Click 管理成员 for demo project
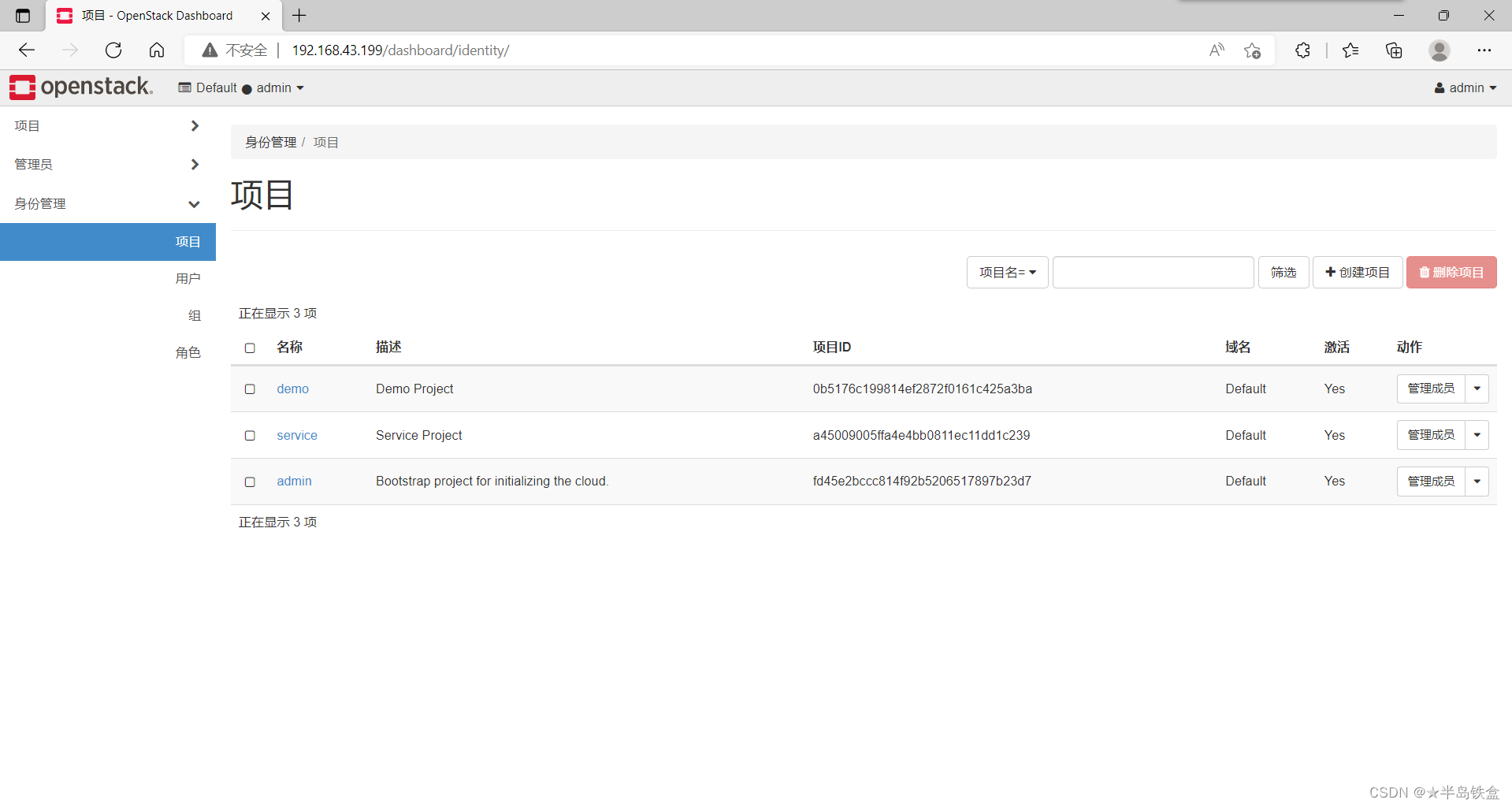The height and width of the screenshot is (807, 1512). click(x=1431, y=389)
